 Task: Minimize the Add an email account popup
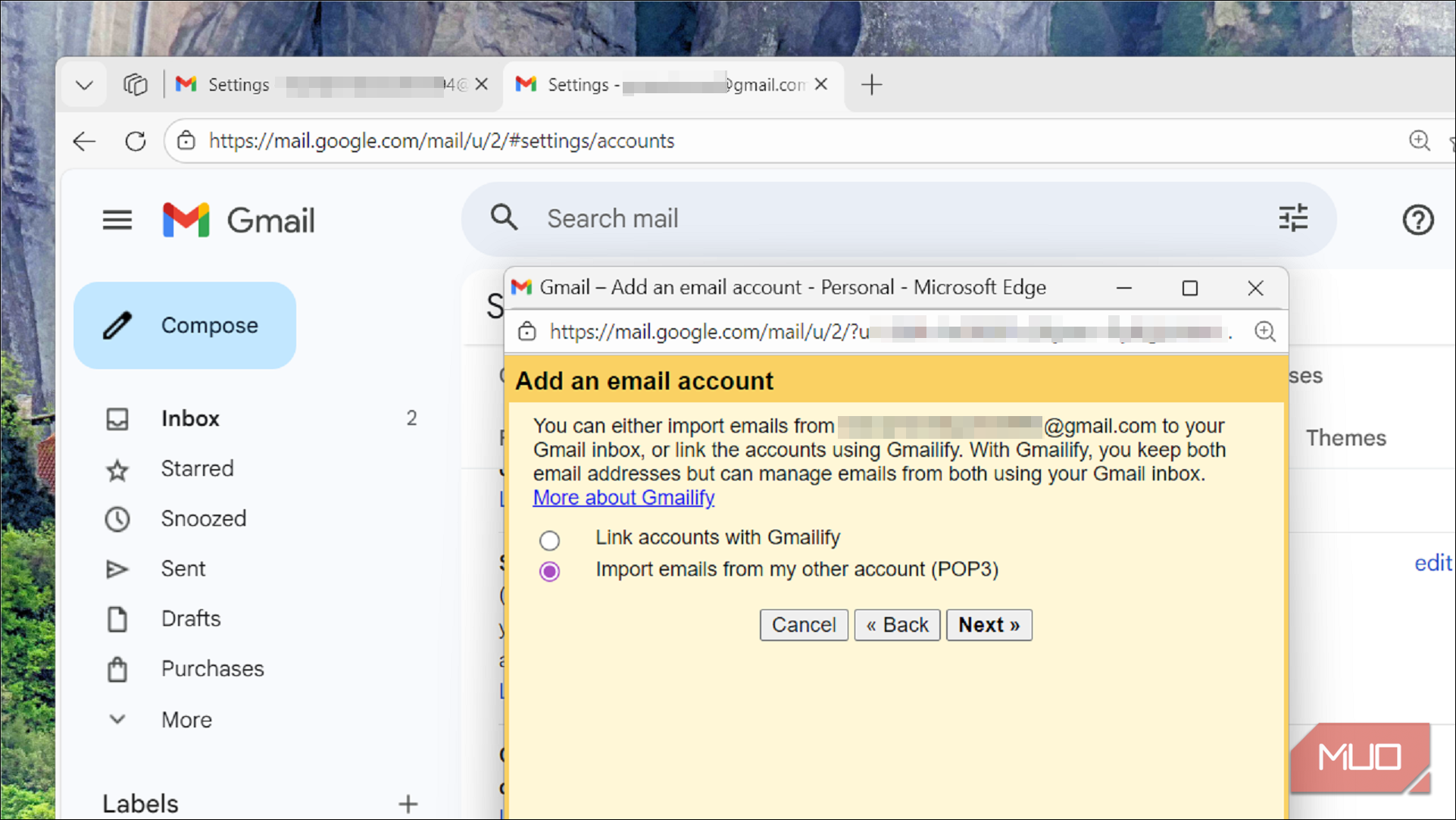1124,288
